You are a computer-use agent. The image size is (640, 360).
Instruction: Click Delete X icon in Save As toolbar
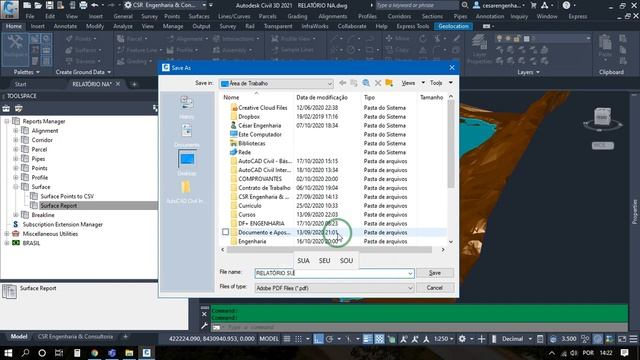pos(378,83)
